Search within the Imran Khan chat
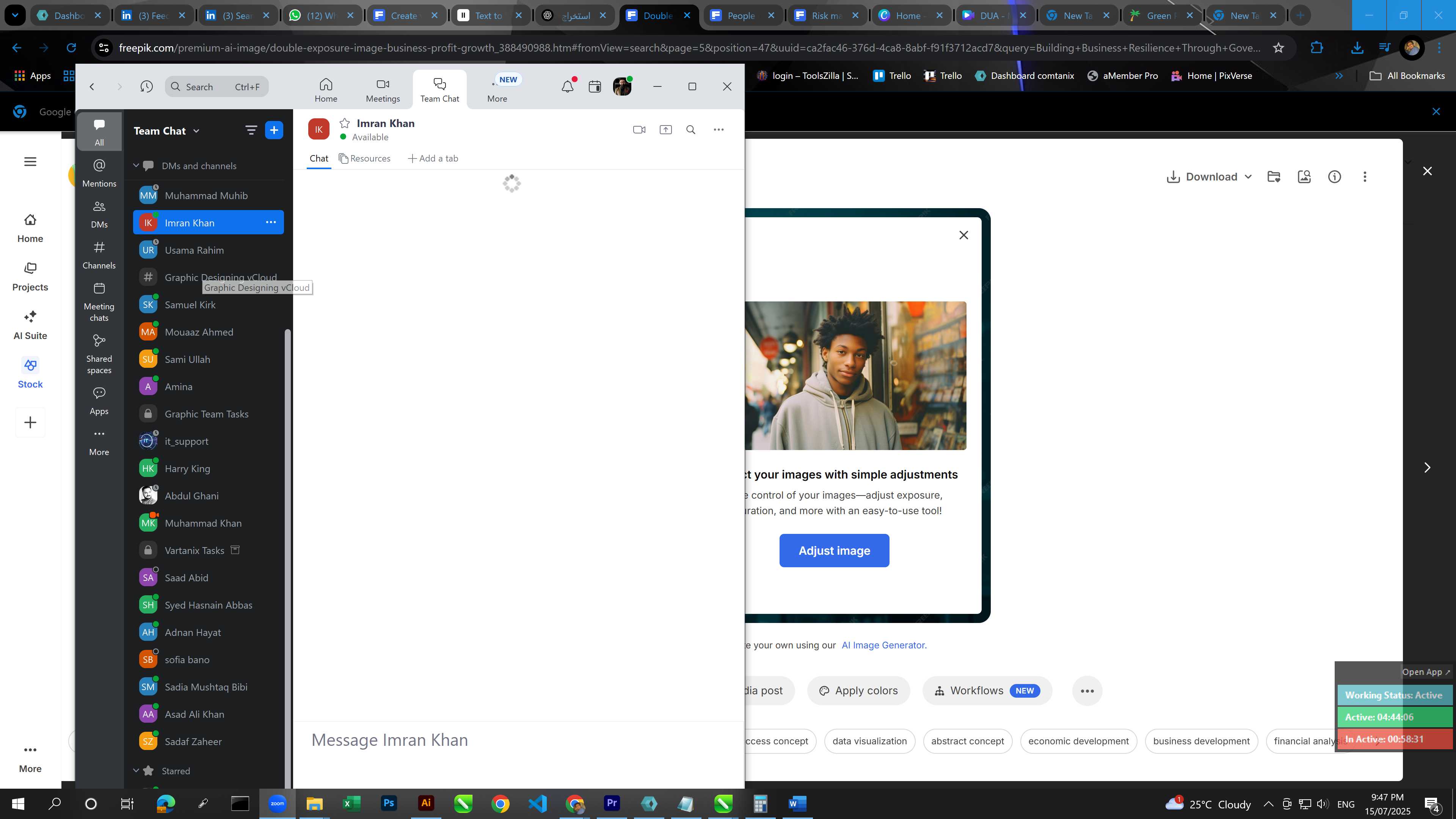1456x819 pixels. coord(691,130)
